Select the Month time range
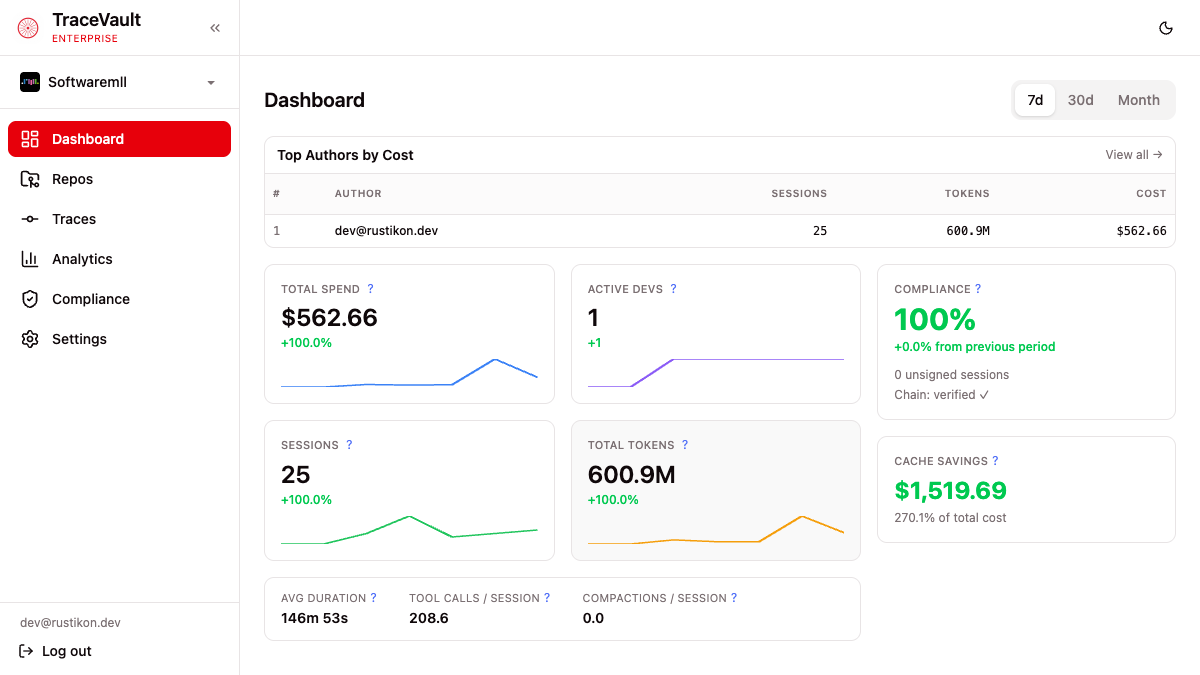Image resolution: width=1200 pixels, height=675 pixels. (1139, 100)
